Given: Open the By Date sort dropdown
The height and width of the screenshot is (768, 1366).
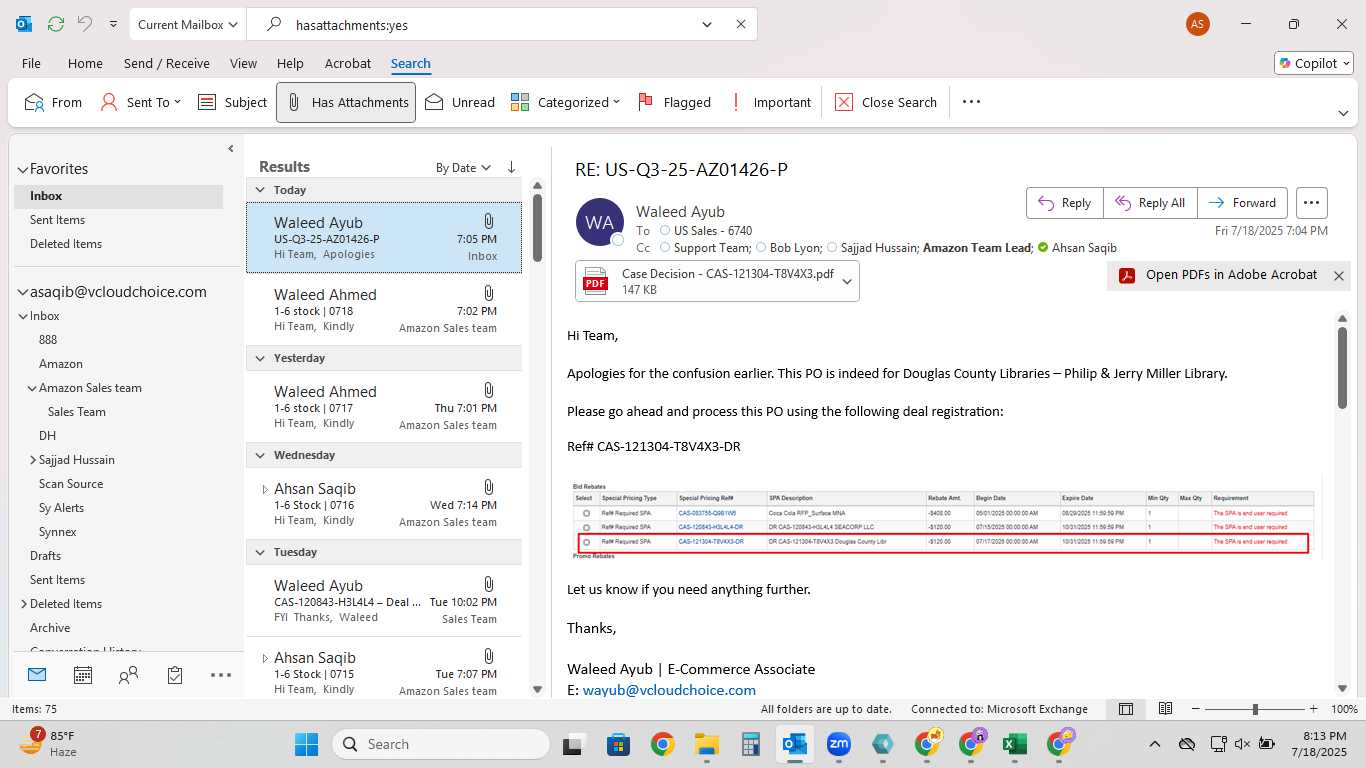Looking at the screenshot, I should [463, 168].
